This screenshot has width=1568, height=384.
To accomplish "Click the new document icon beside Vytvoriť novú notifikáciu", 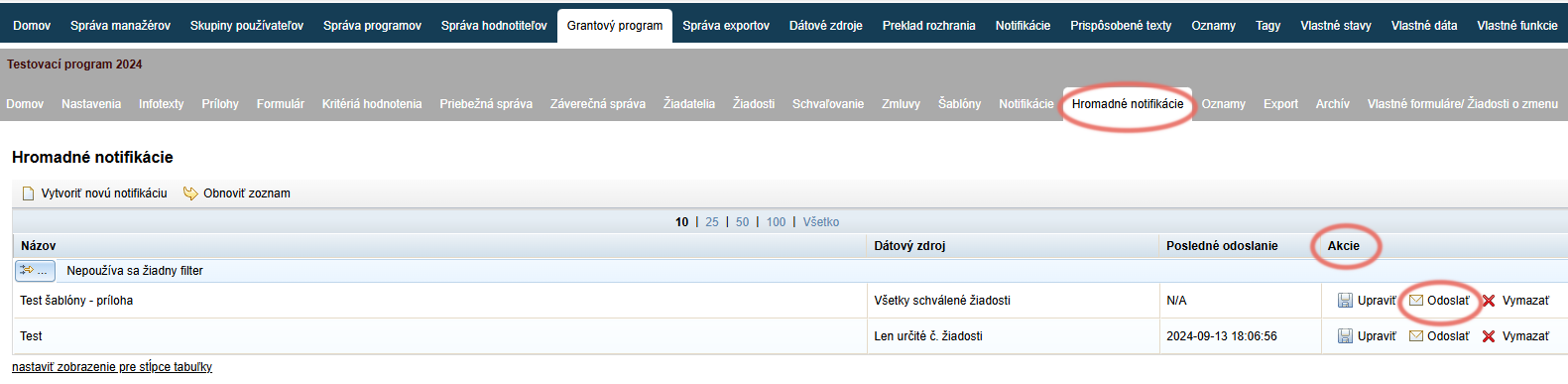I will pos(29,193).
